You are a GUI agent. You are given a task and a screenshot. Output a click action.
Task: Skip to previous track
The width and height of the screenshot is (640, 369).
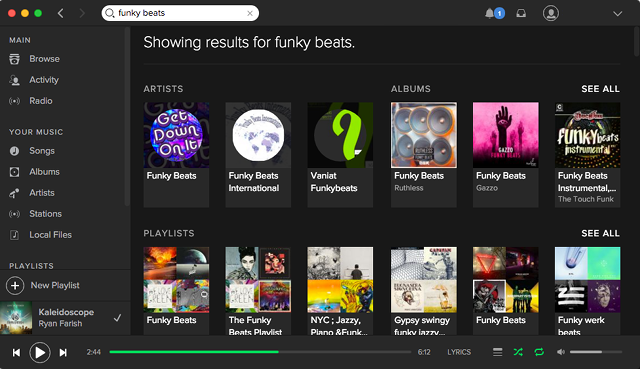[x=16, y=352]
